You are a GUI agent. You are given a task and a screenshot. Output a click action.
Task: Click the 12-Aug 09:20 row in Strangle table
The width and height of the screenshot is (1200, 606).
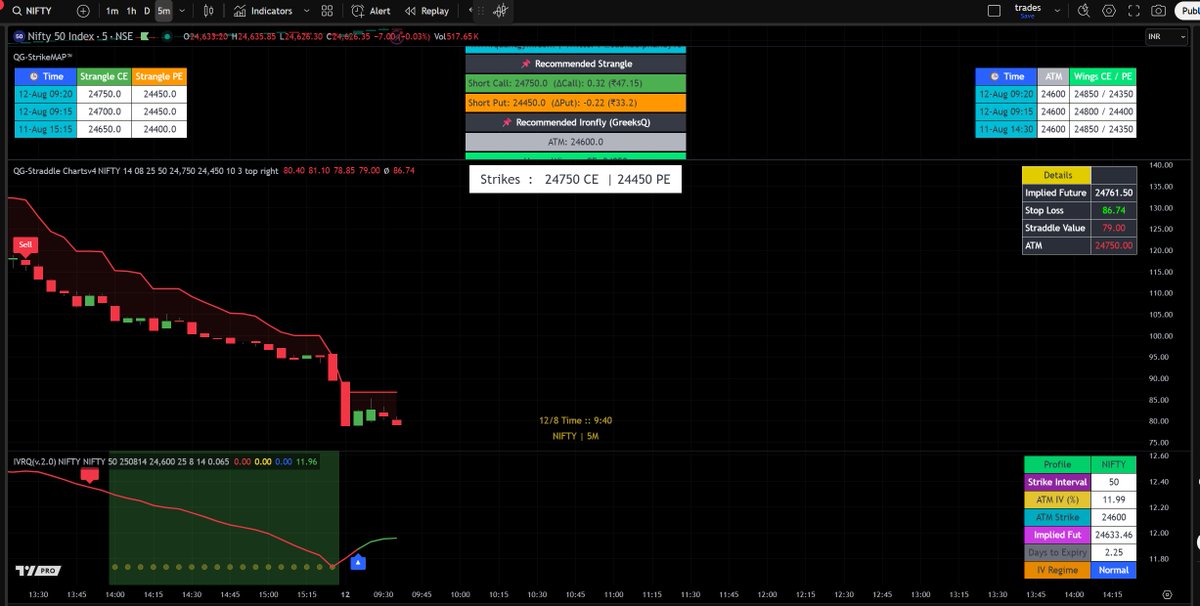coord(100,94)
